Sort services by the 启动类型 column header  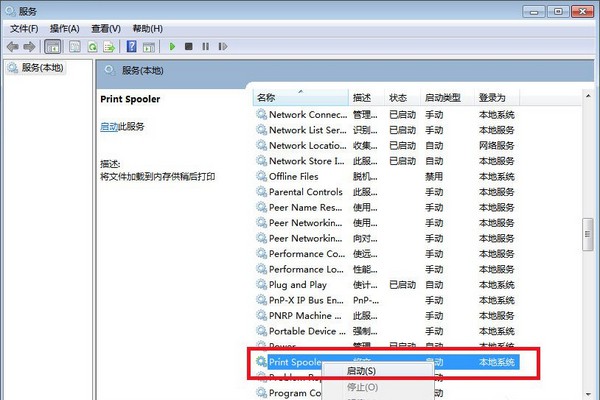click(x=443, y=98)
